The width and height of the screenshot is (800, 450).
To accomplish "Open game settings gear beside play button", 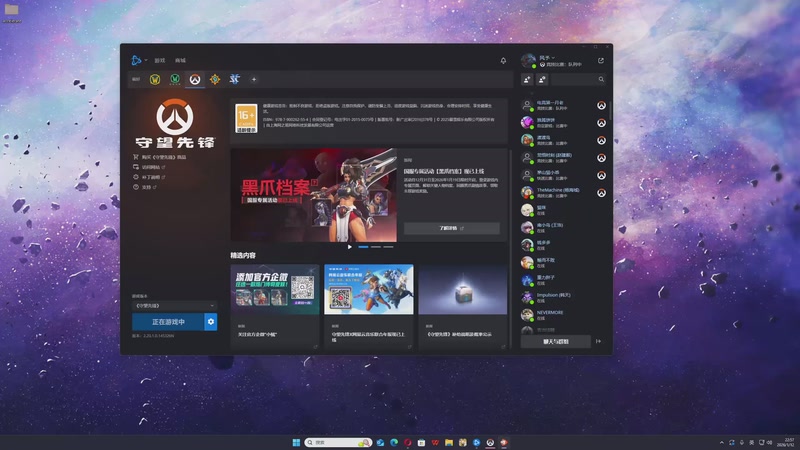I will 211,322.
